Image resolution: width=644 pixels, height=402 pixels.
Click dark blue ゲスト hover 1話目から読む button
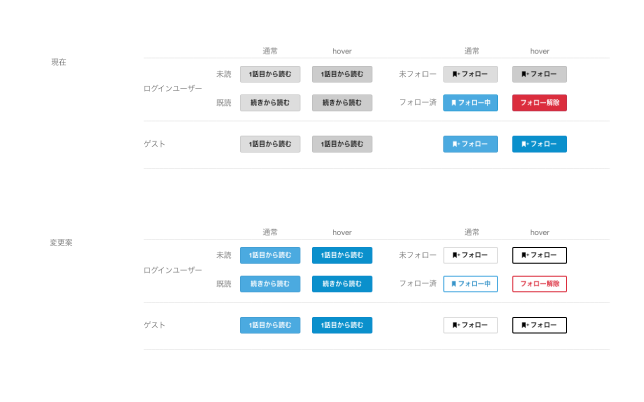pos(342,325)
